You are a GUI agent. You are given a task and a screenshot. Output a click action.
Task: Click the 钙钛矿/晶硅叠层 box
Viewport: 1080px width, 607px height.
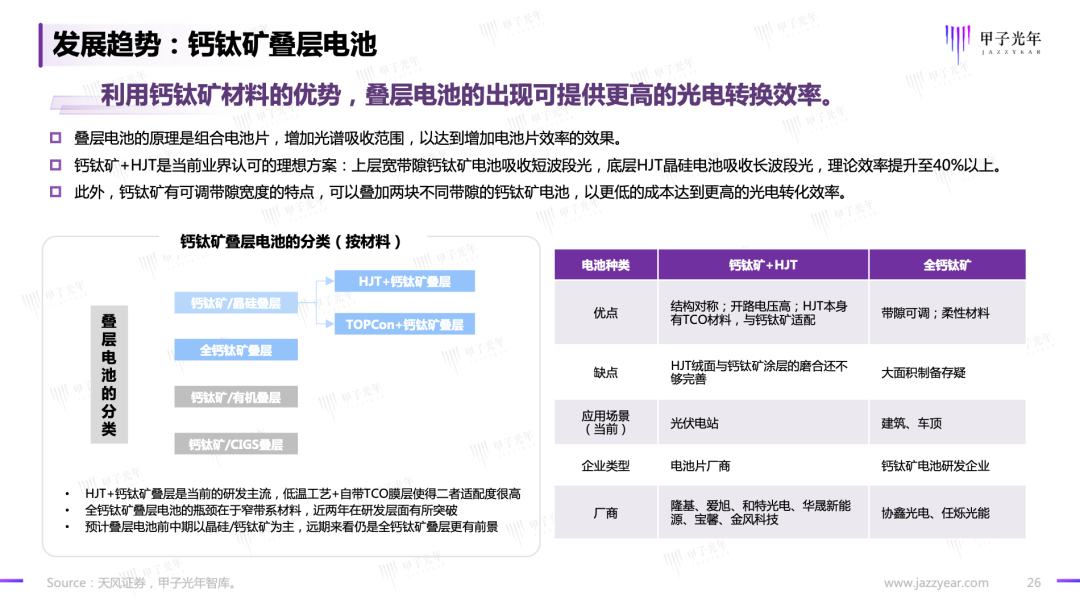[x=235, y=303]
